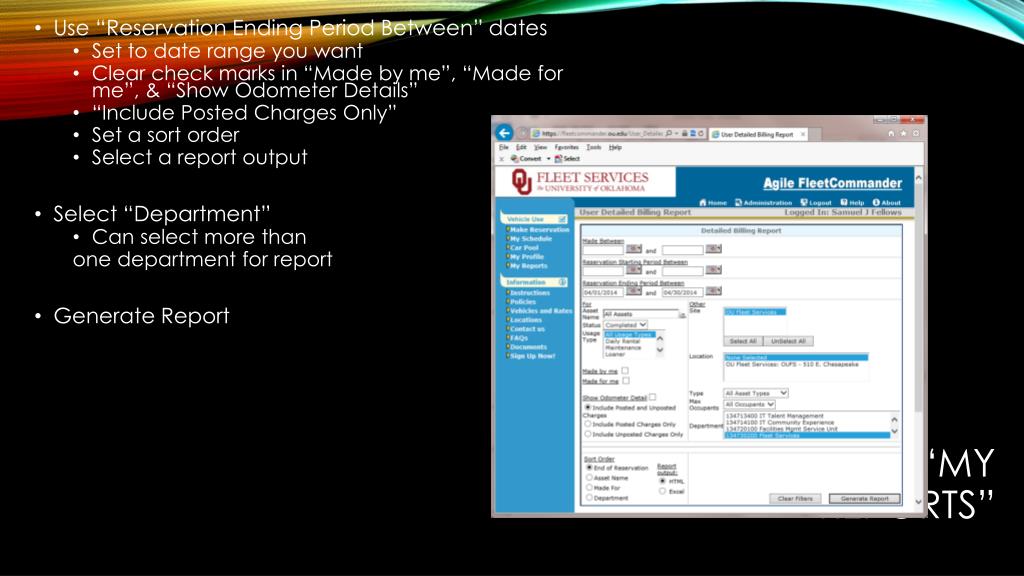Viewport: 1024px width, 576px height.
Task: Close the User Detailed Billing Report tab
Action: click(803, 134)
